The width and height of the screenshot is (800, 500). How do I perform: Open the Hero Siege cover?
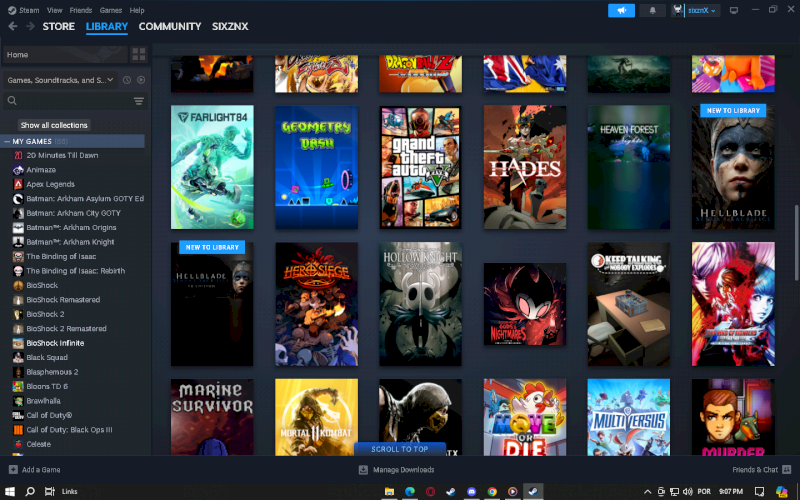point(316,304)
